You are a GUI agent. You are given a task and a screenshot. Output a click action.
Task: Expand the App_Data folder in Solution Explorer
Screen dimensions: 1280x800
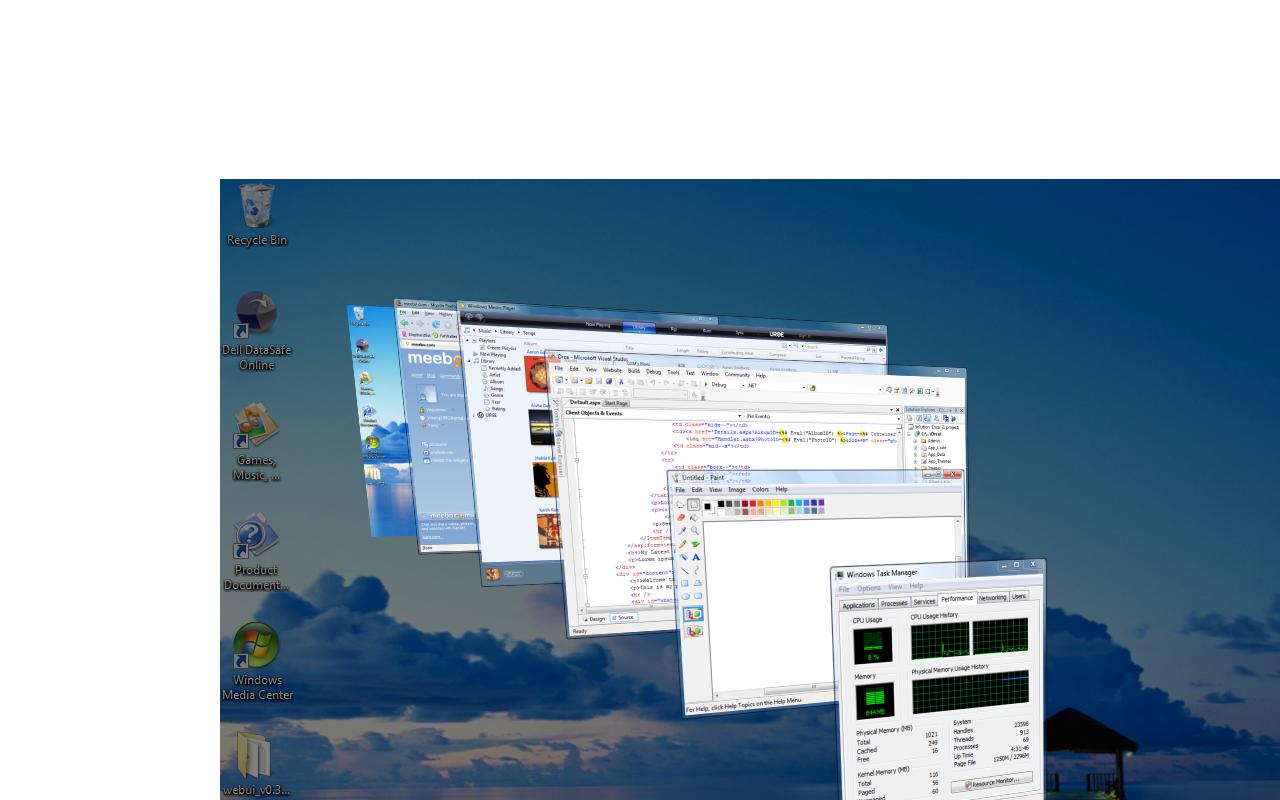click(915, 454)
